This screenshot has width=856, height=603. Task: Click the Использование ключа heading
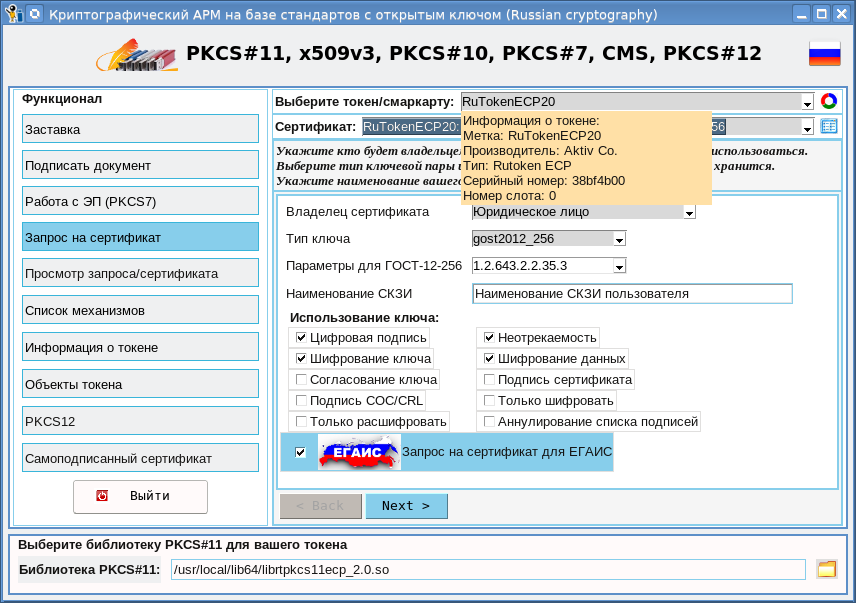[364, 318]
